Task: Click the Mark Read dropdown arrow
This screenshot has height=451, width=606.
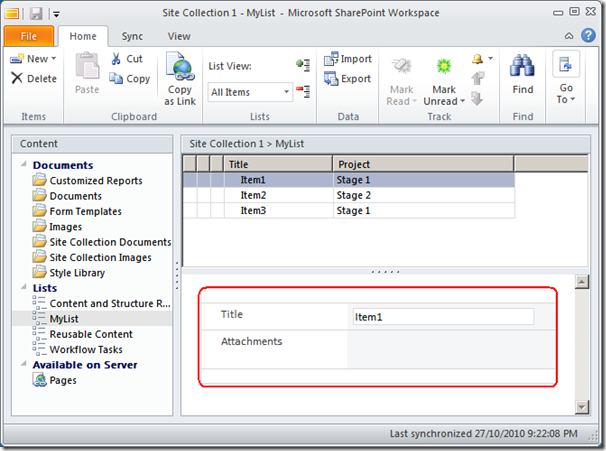Action: coord(415,101)
